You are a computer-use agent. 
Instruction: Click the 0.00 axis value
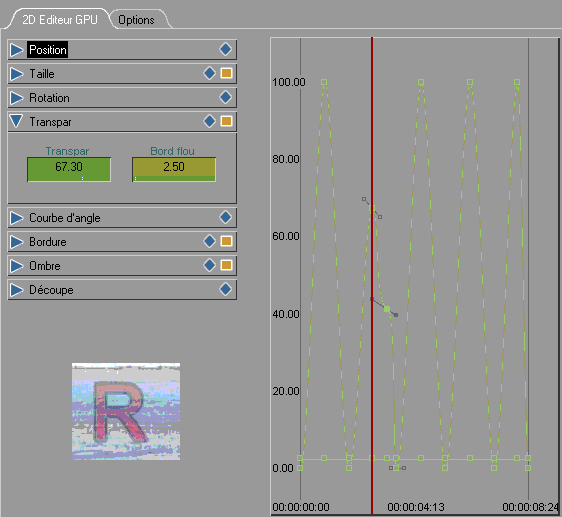[x=283, y=468]
